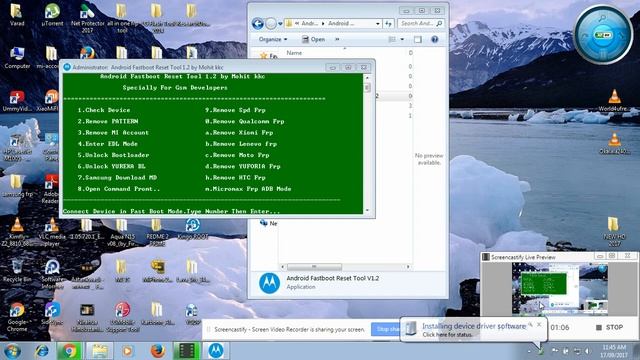Click Explorer refresh button next to address bar

[389, 24]
